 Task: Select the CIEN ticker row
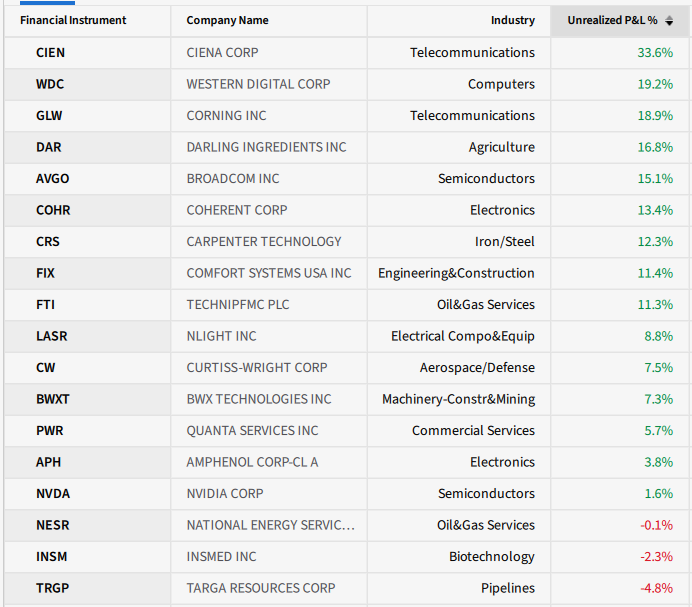coord(50,52)
